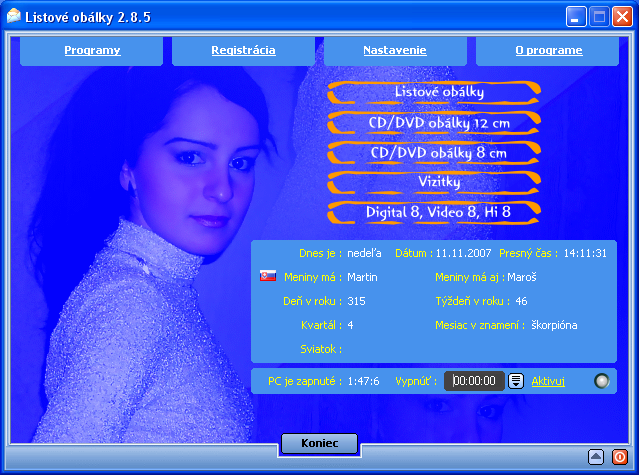This screenshot has height=475, width=639.
Task: Open the Vizitky module
Action: coord(434,183)
